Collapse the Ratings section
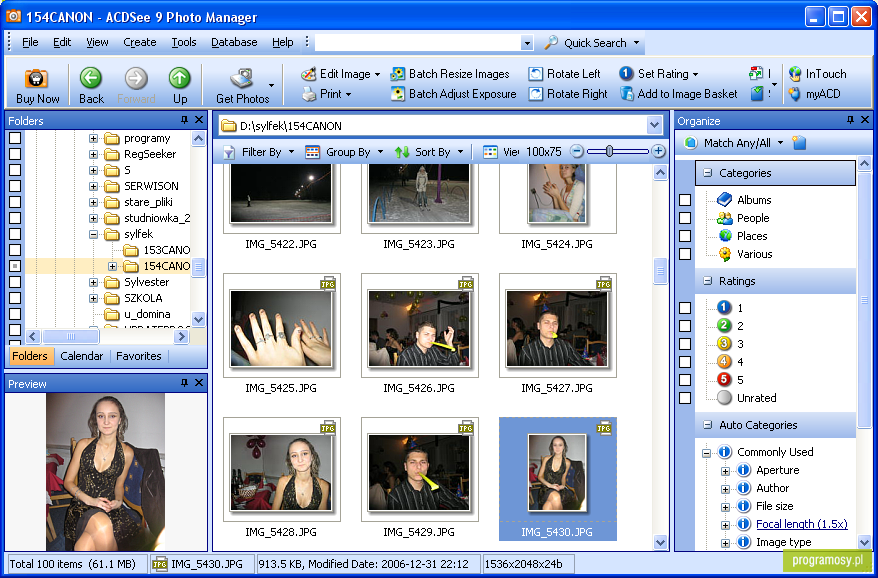 coord(708,281)
